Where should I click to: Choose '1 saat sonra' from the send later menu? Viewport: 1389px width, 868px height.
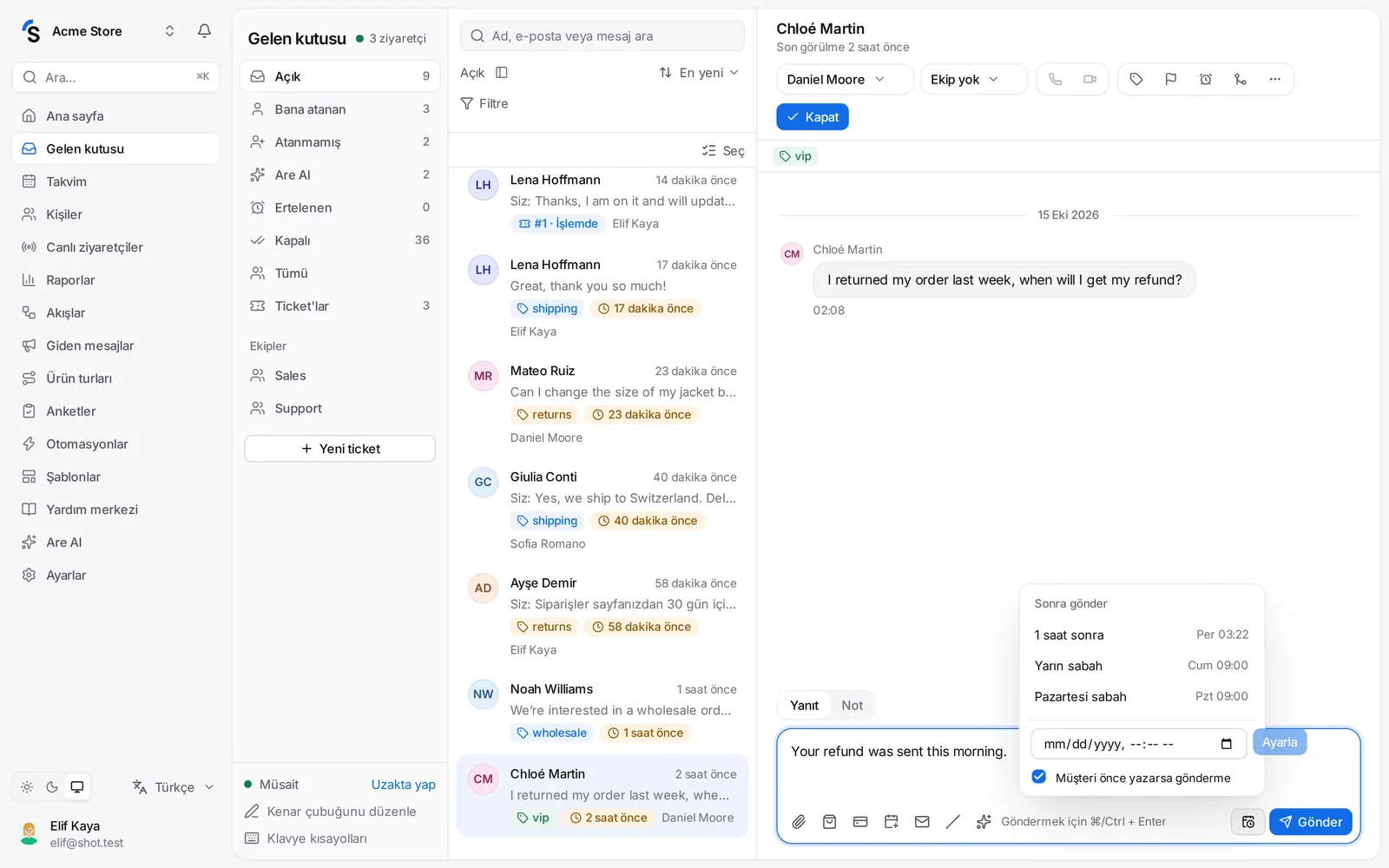pos(1142,635)
